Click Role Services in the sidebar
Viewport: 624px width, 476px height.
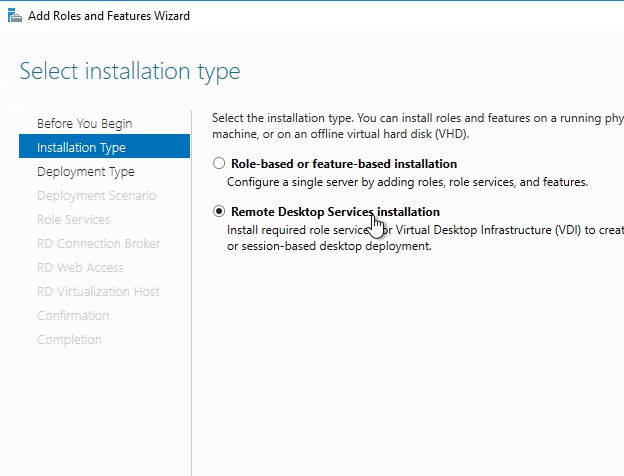73,219
